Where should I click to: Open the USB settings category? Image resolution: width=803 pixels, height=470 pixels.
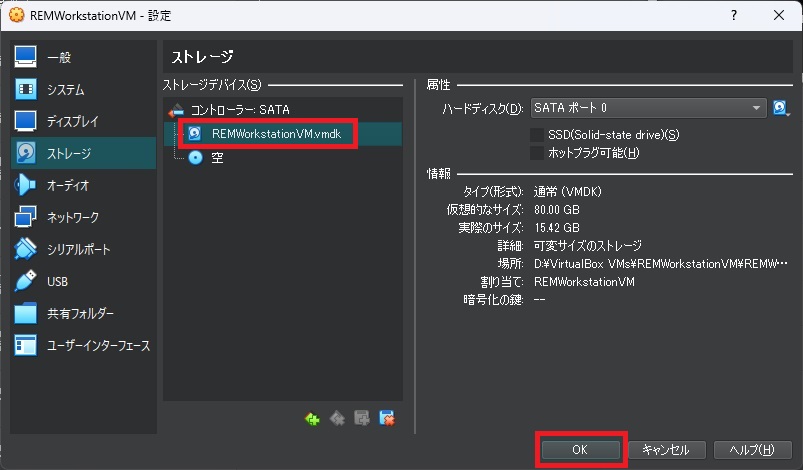[x=83, y=281]
